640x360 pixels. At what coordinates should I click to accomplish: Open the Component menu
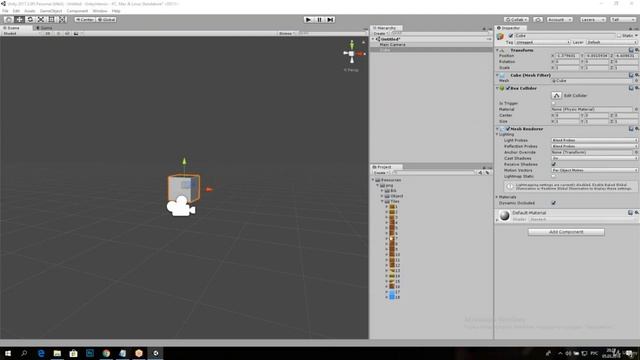click(77, 11)
